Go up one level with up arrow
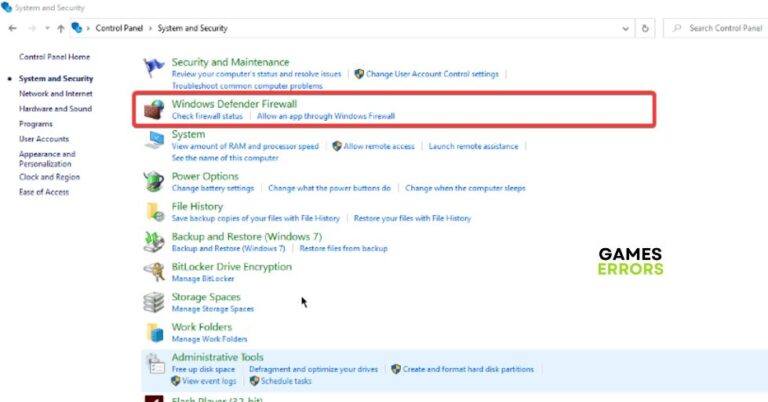Image resolution: width=768 pixels, height=402 pixels. 61,28
